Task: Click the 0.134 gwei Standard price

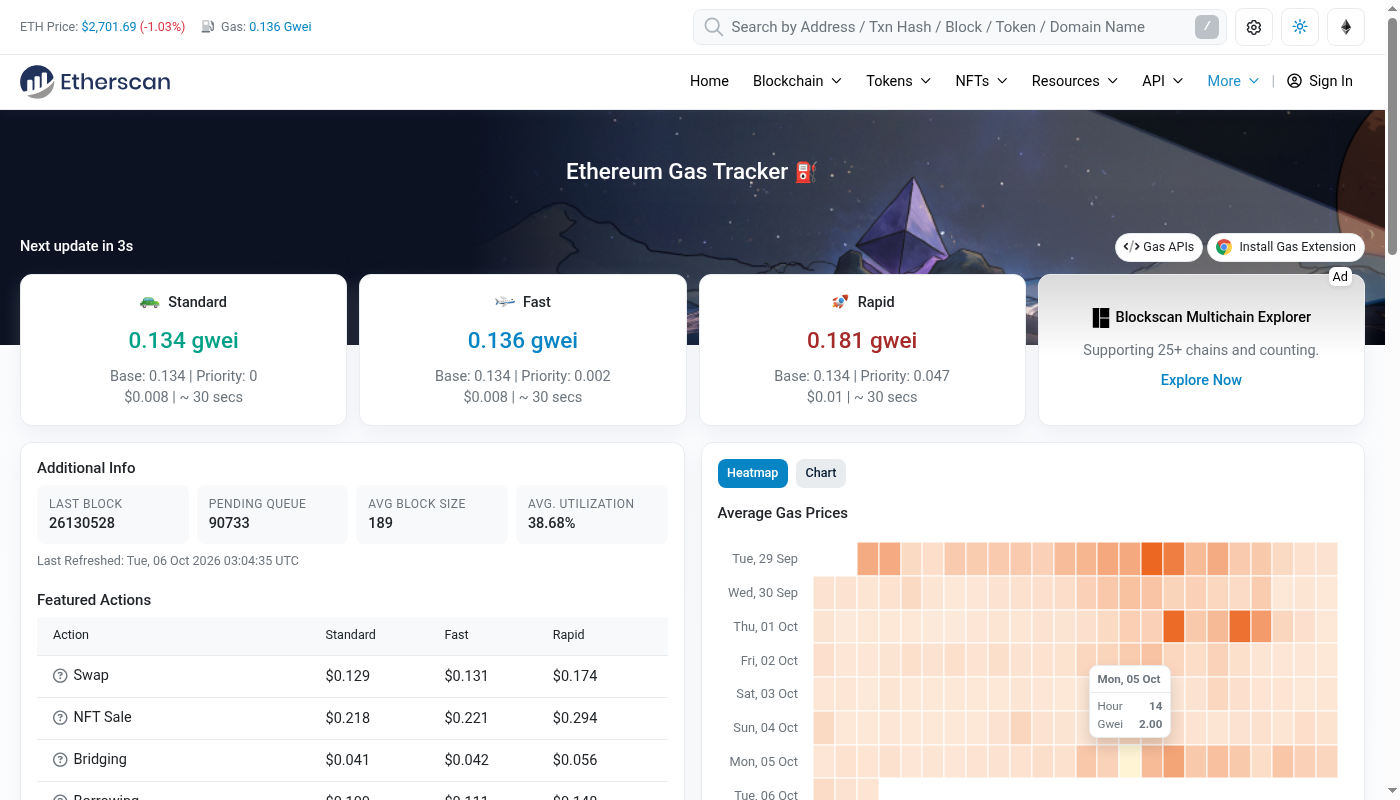Action: (x=184, y=340)
